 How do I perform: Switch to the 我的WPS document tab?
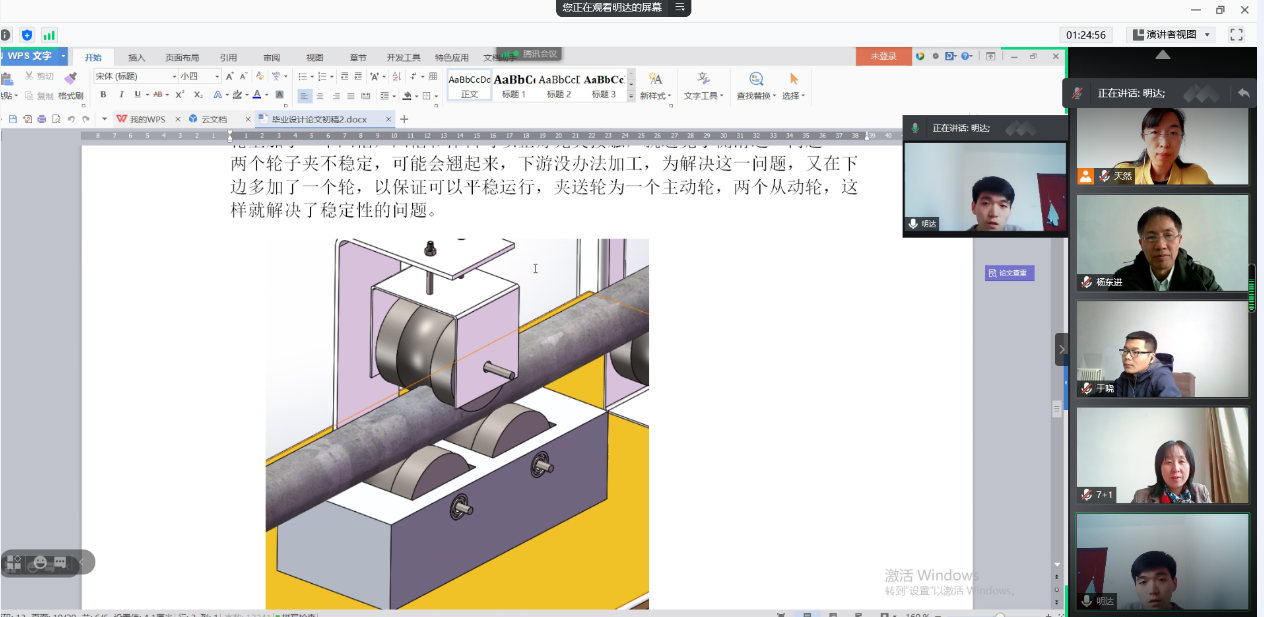(147, 119)
